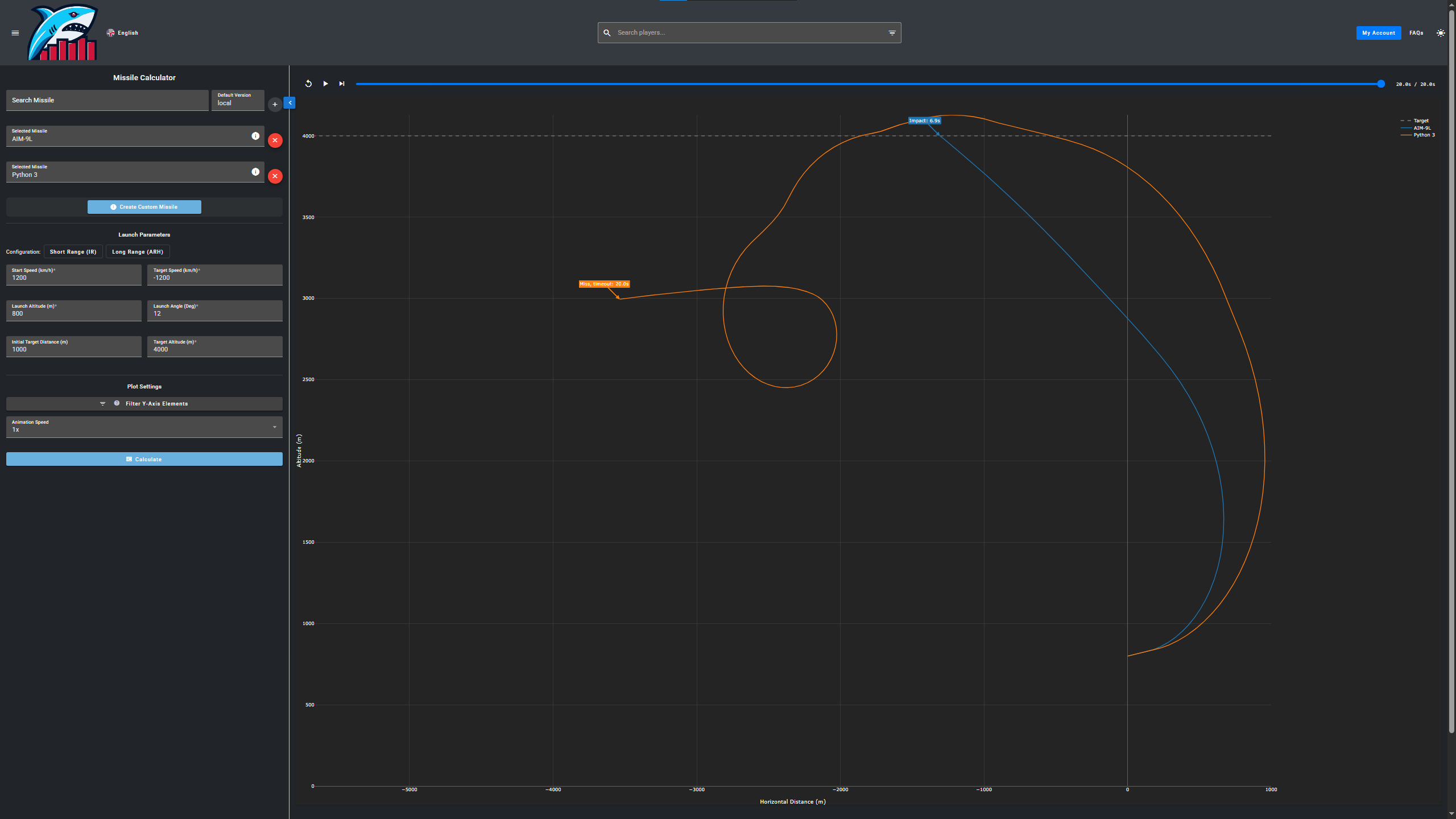Remove the AIM-9L missile
The height and width of the screenshot is (819, 1456).
[x=275, y=140]
